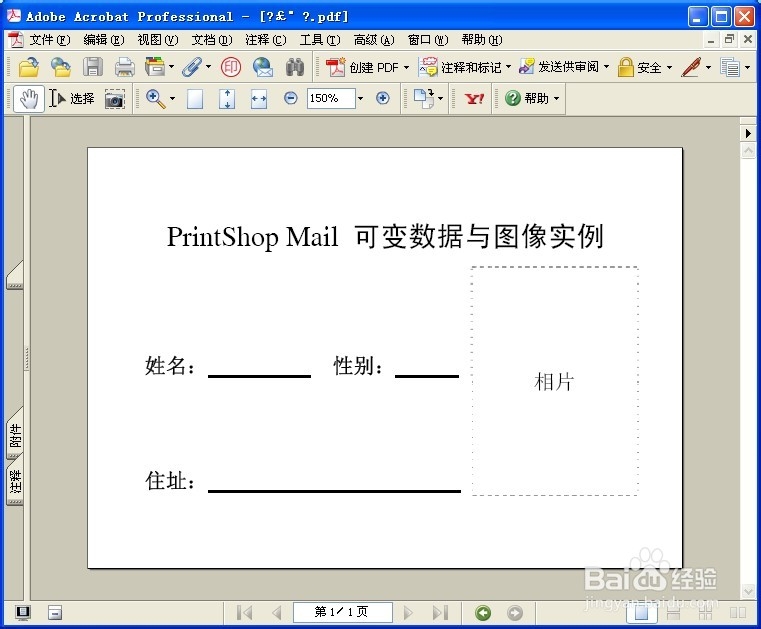The image size is (761, 629).
Task: Open the 窗口(W) menu
Action: [428, 40]
